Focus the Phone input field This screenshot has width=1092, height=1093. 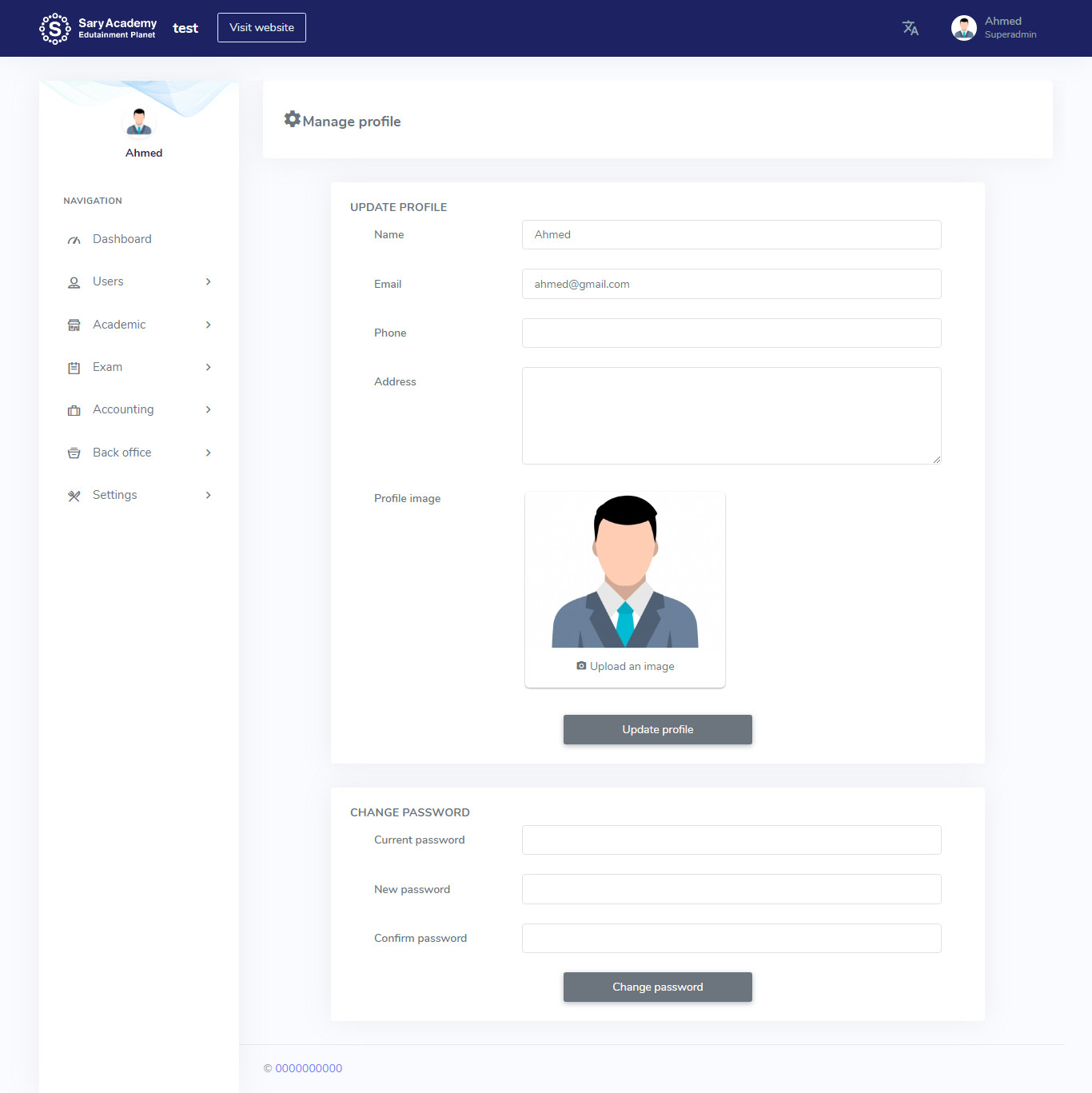pos(731,333)
